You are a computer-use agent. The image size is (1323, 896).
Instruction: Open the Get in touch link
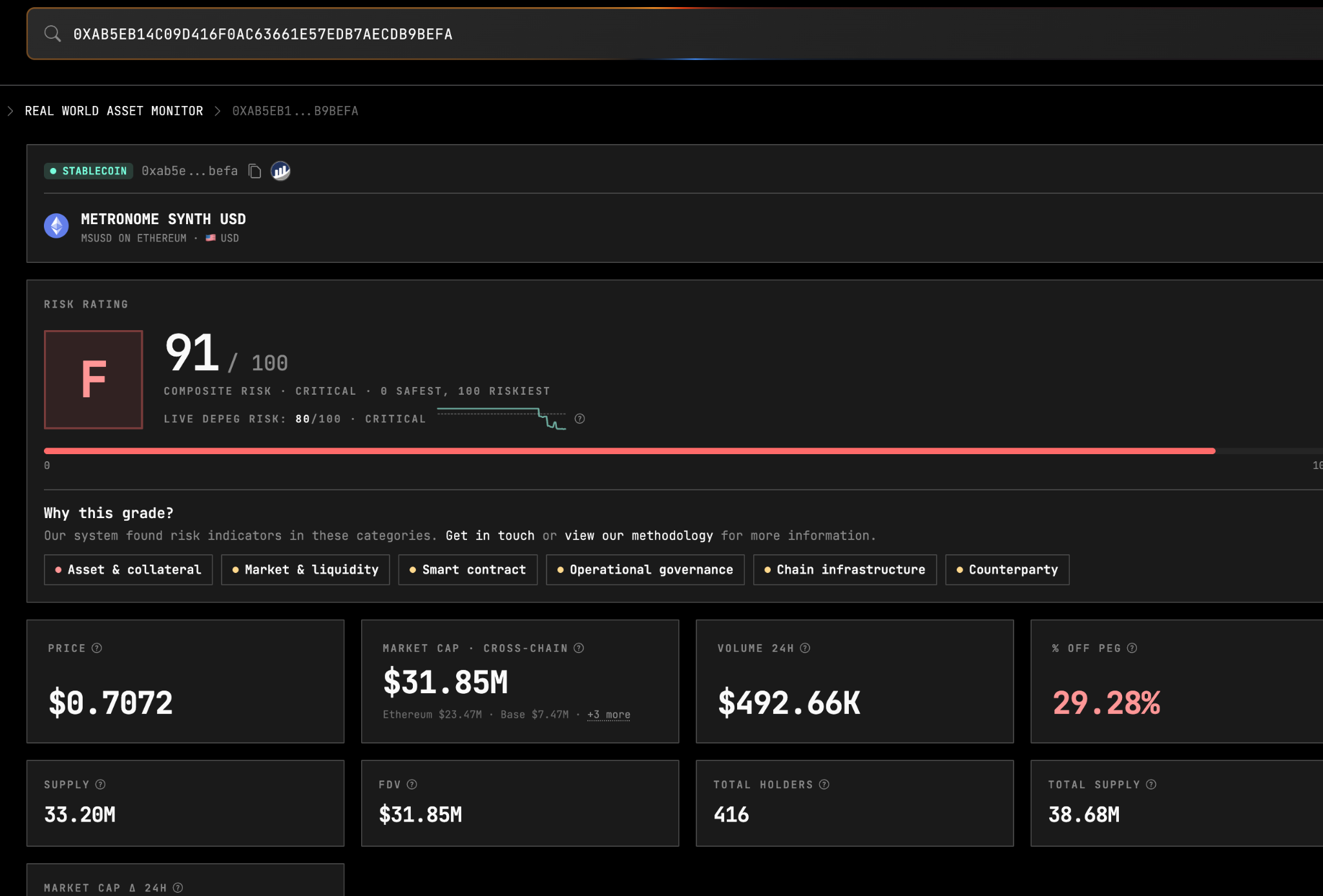tap(490, 536)
